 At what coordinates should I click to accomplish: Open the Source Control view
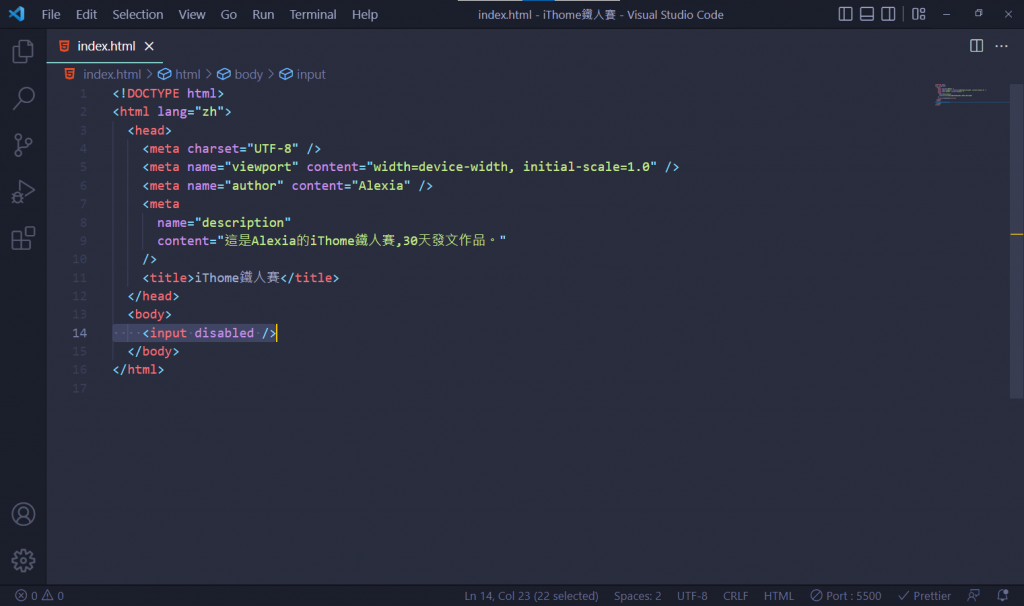coord(23,145)
